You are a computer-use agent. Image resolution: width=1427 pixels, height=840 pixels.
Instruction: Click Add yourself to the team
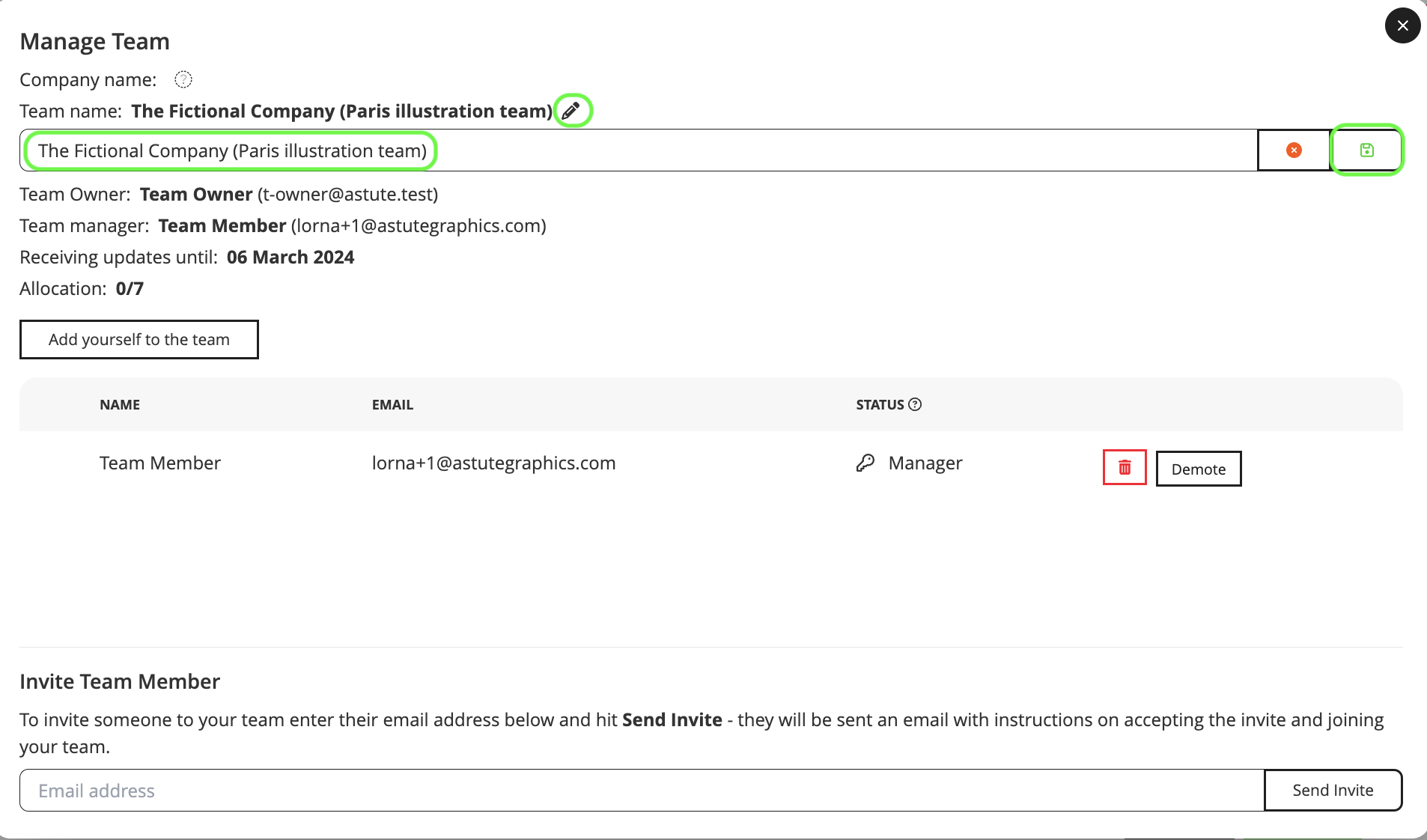(139, 340)
